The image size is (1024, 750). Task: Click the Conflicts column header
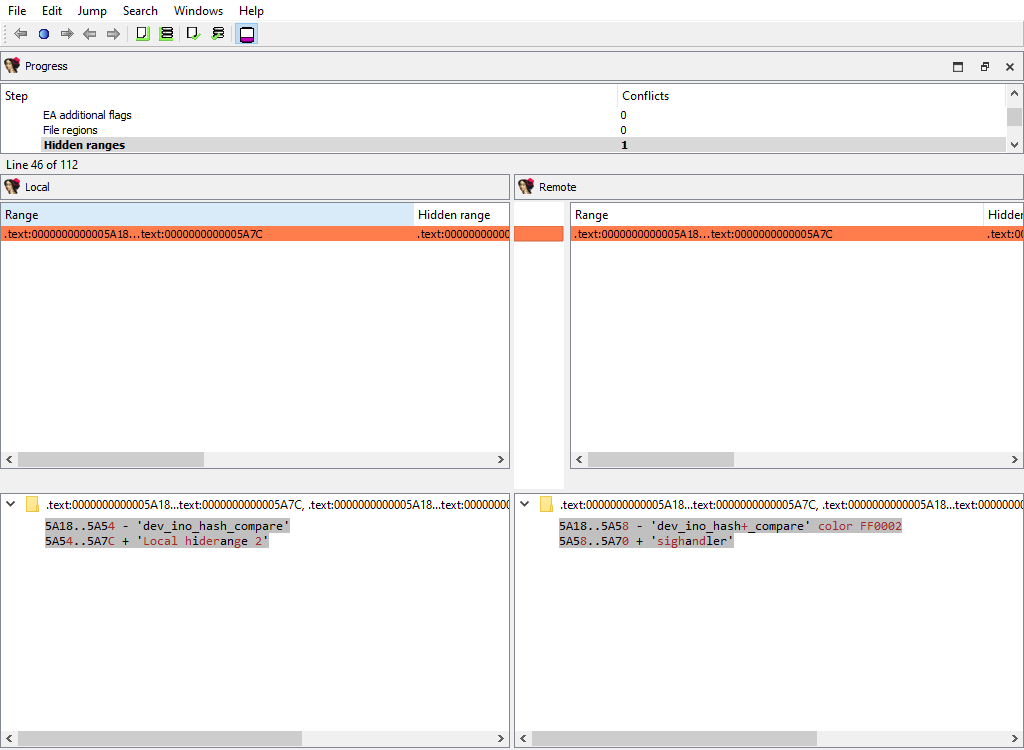coord(645,96)
